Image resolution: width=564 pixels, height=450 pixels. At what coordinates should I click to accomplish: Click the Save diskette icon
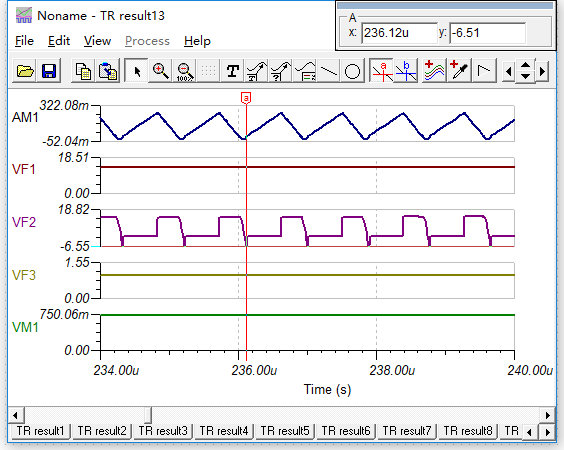click(x=49, y=71)
